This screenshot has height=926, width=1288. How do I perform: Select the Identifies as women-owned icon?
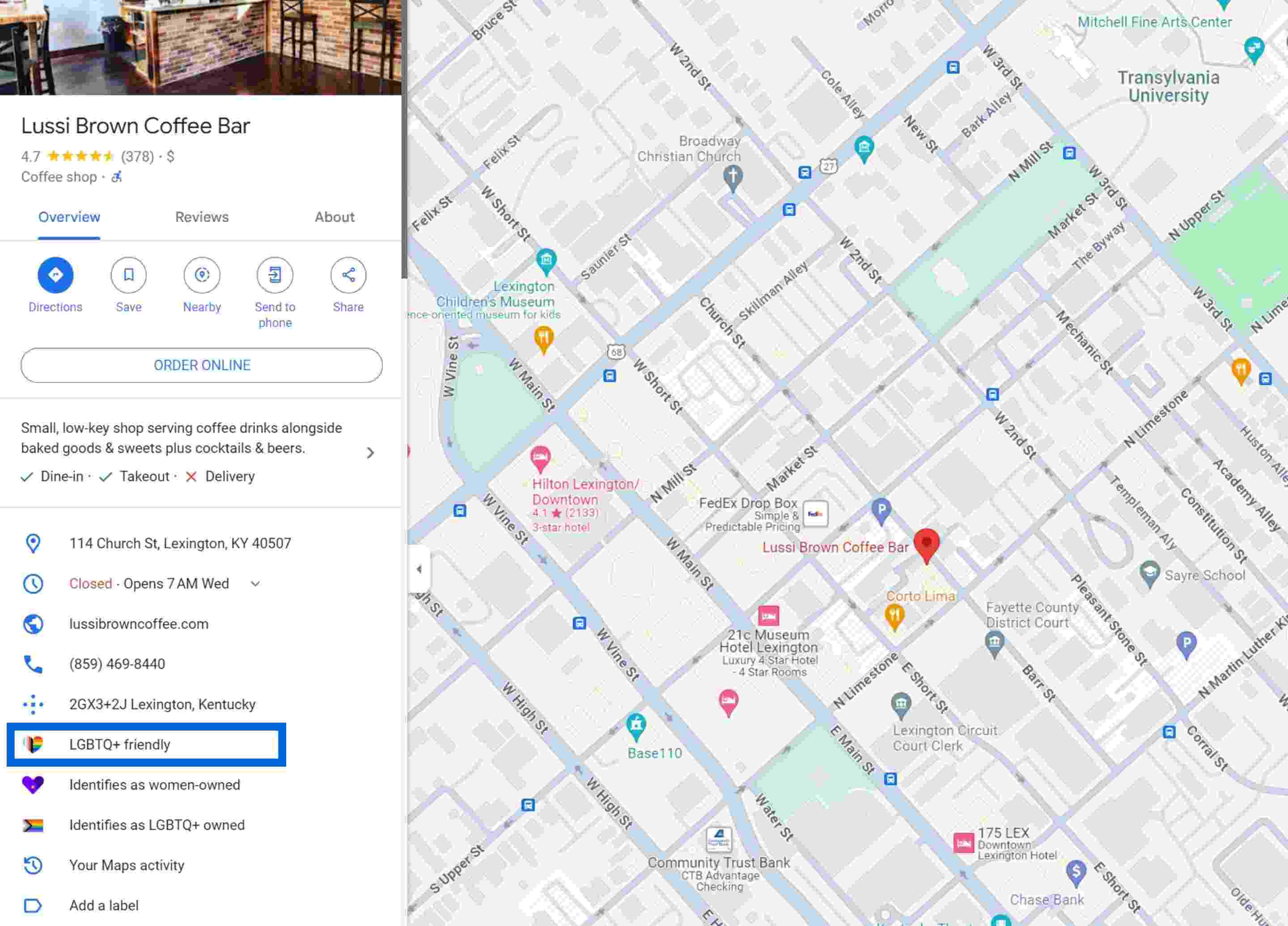click(33, 785)
